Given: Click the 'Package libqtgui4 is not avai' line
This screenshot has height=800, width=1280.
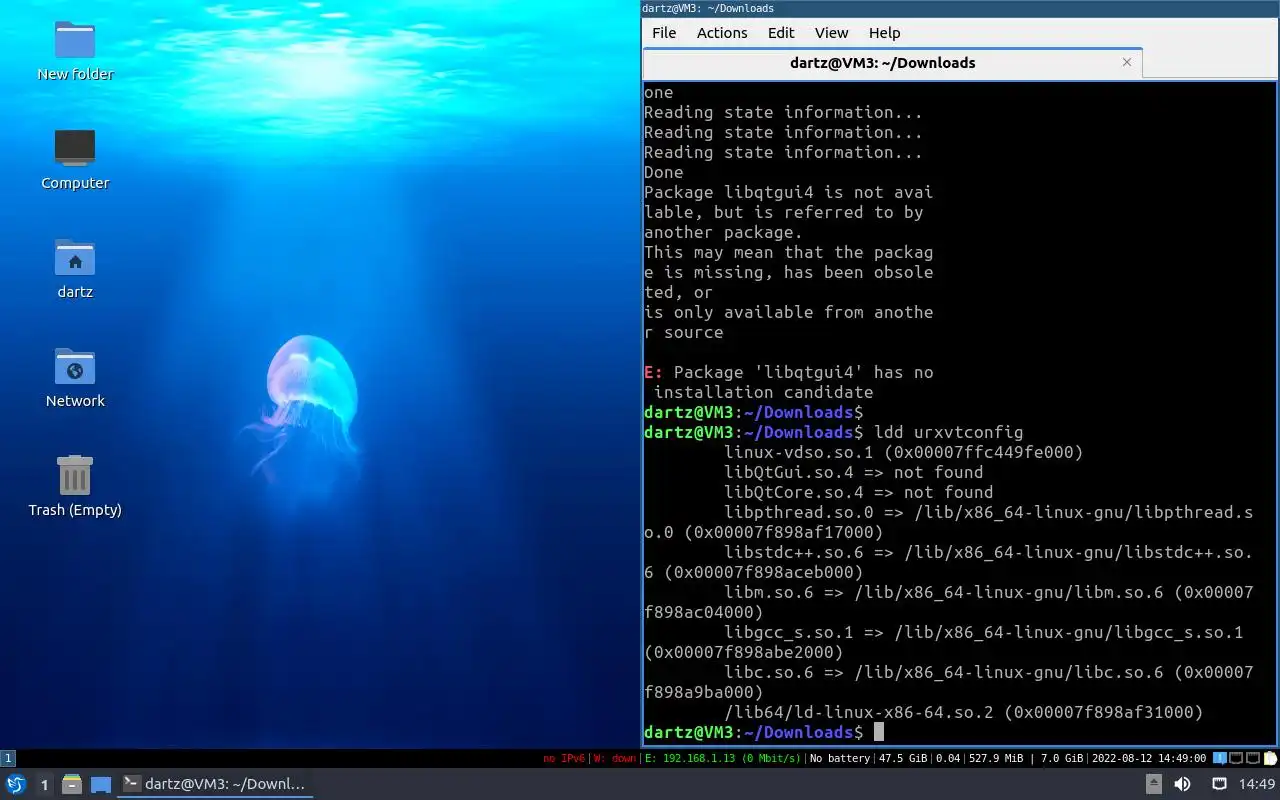Looking at the screenshot, I should [x=788, y=192].
